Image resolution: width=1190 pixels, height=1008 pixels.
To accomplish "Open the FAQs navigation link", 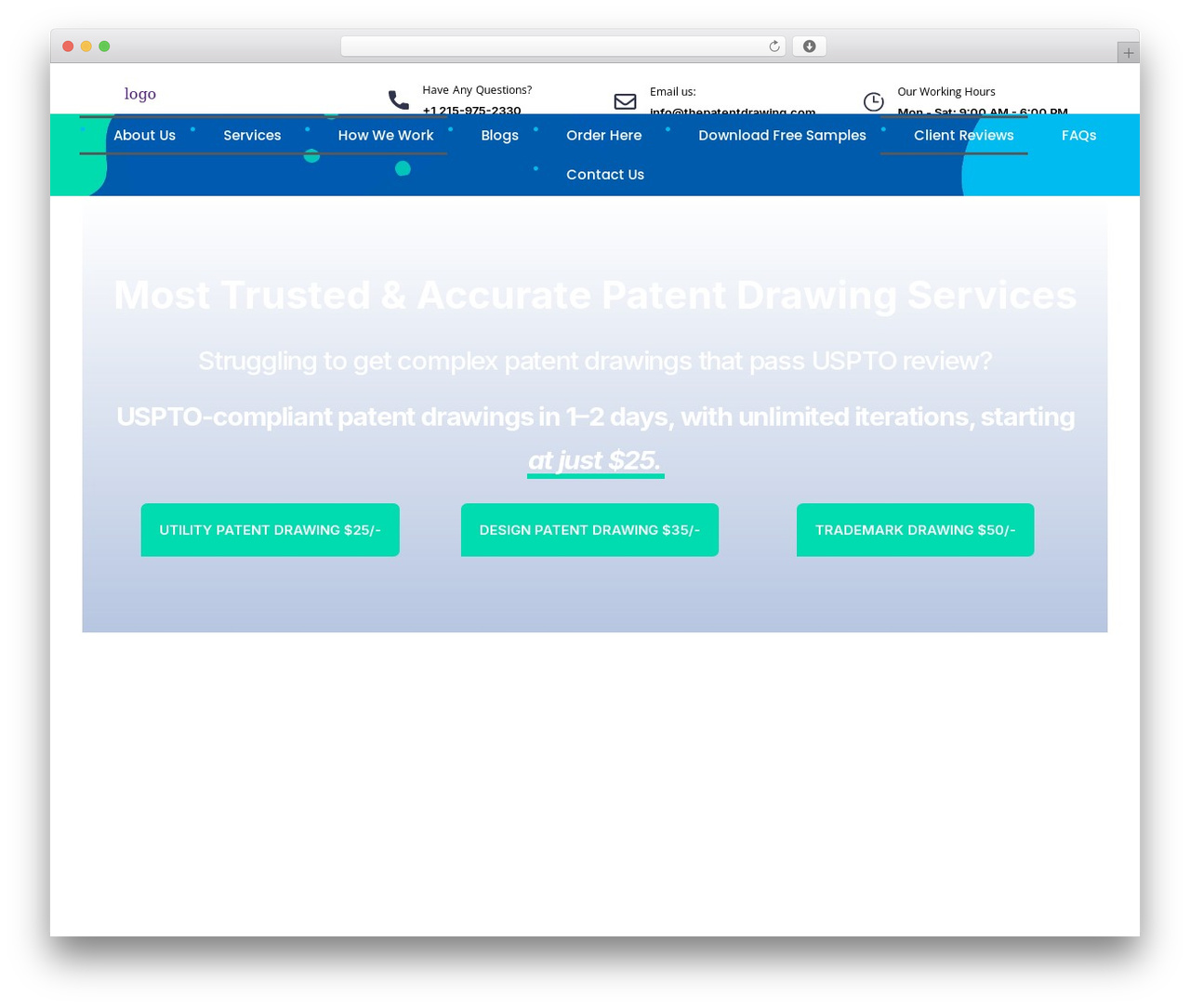I will click(1079, 136).
